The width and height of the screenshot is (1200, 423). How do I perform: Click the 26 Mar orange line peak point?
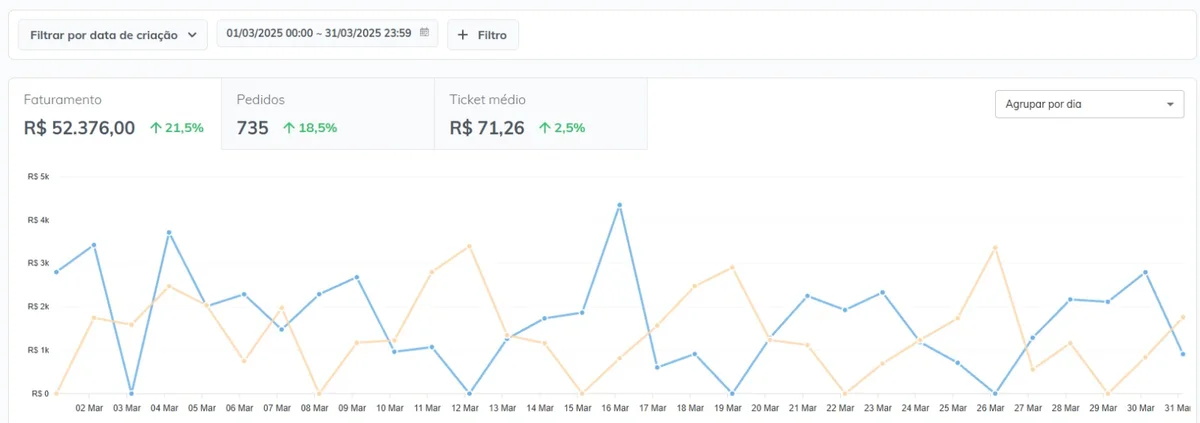pos(995,247)
